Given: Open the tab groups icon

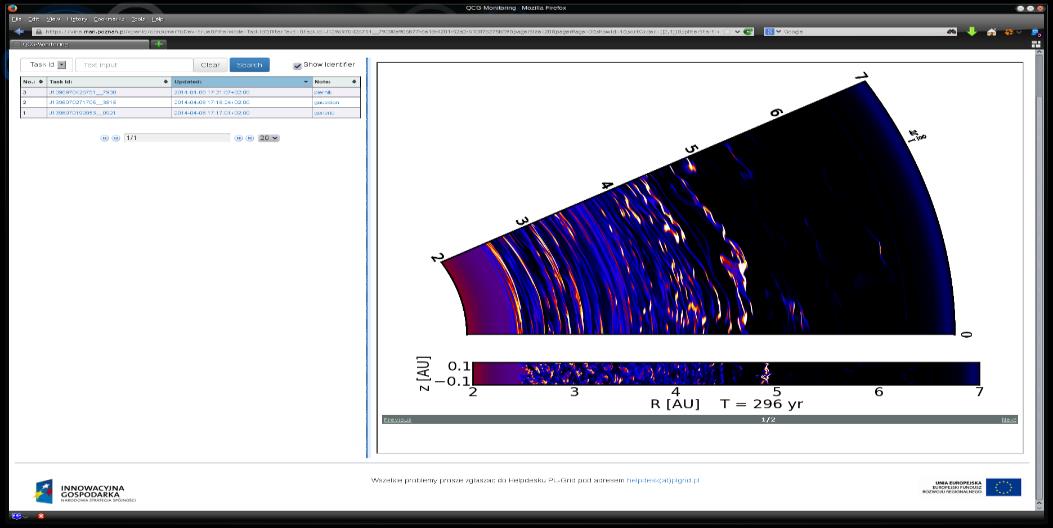Looking at the screenshot, I should point(1036,44).
